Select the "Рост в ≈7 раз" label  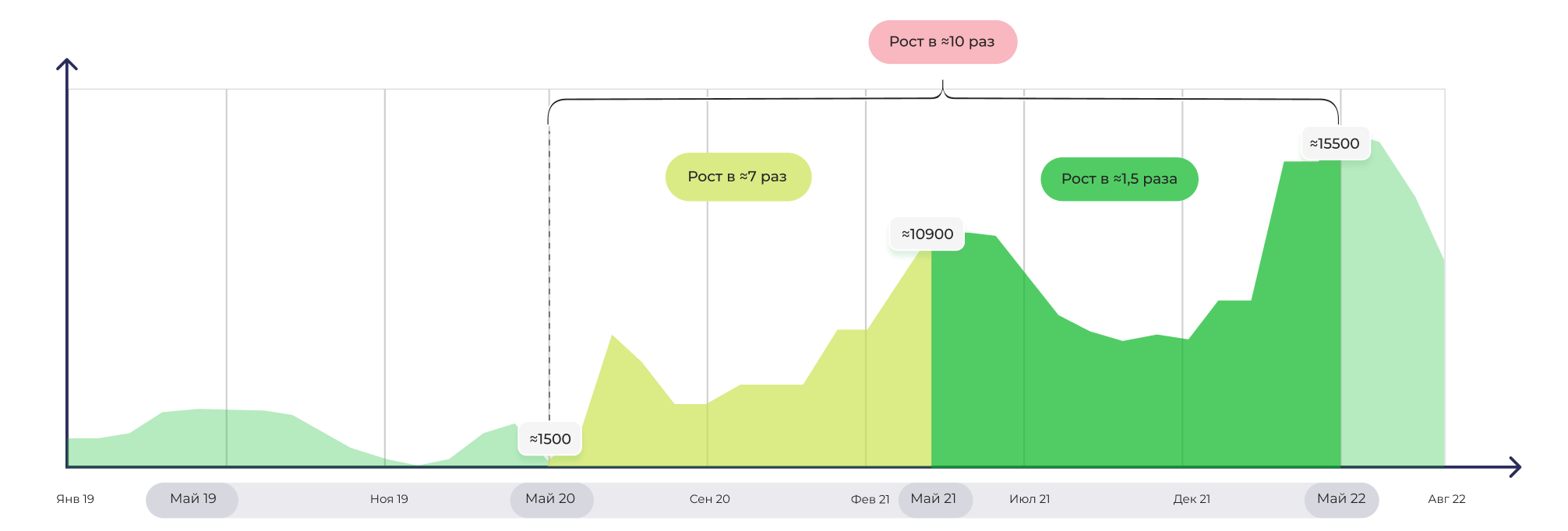pos(738,177)
